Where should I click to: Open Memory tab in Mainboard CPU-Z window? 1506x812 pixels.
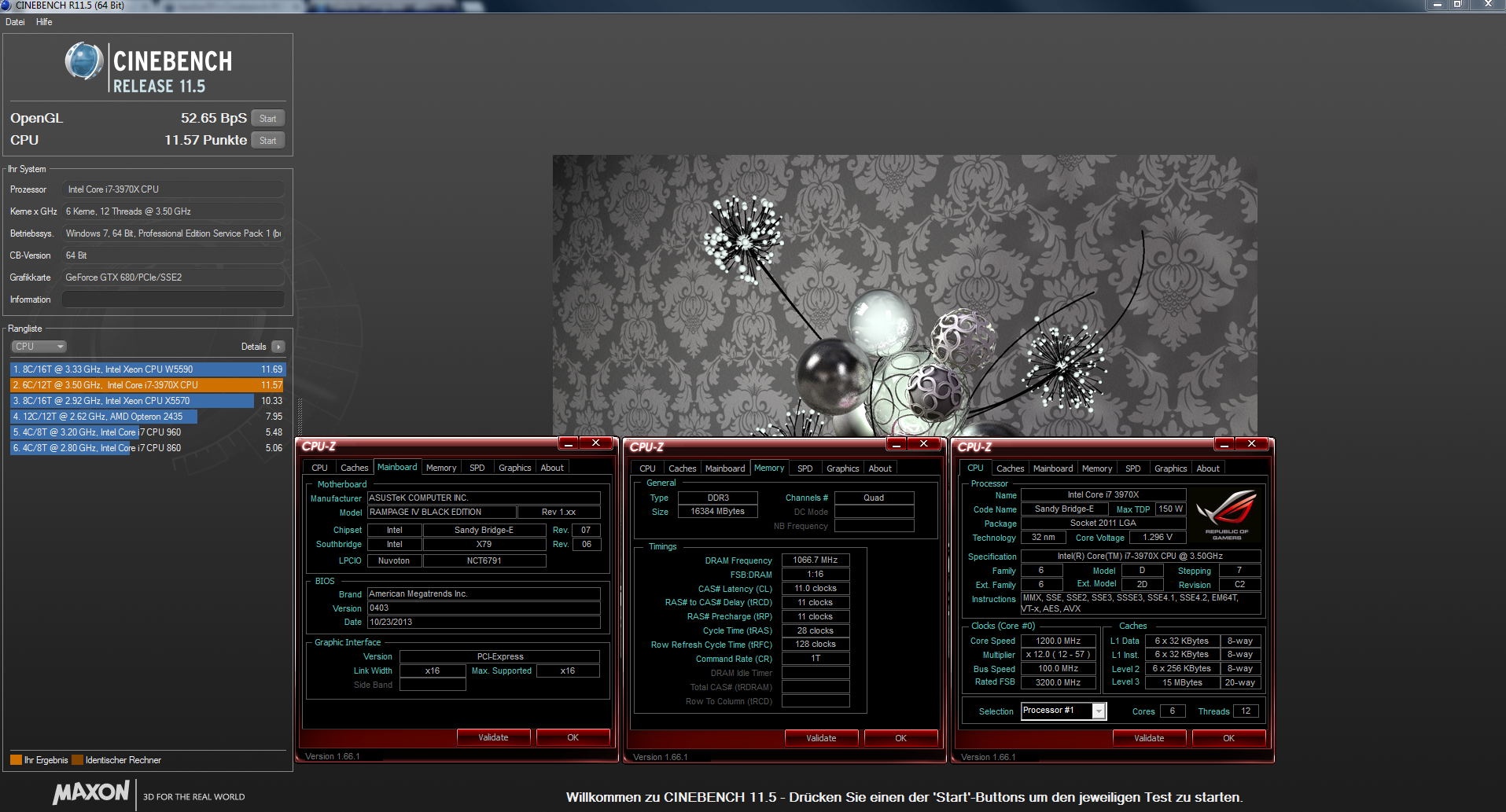[x=441, y=468]
